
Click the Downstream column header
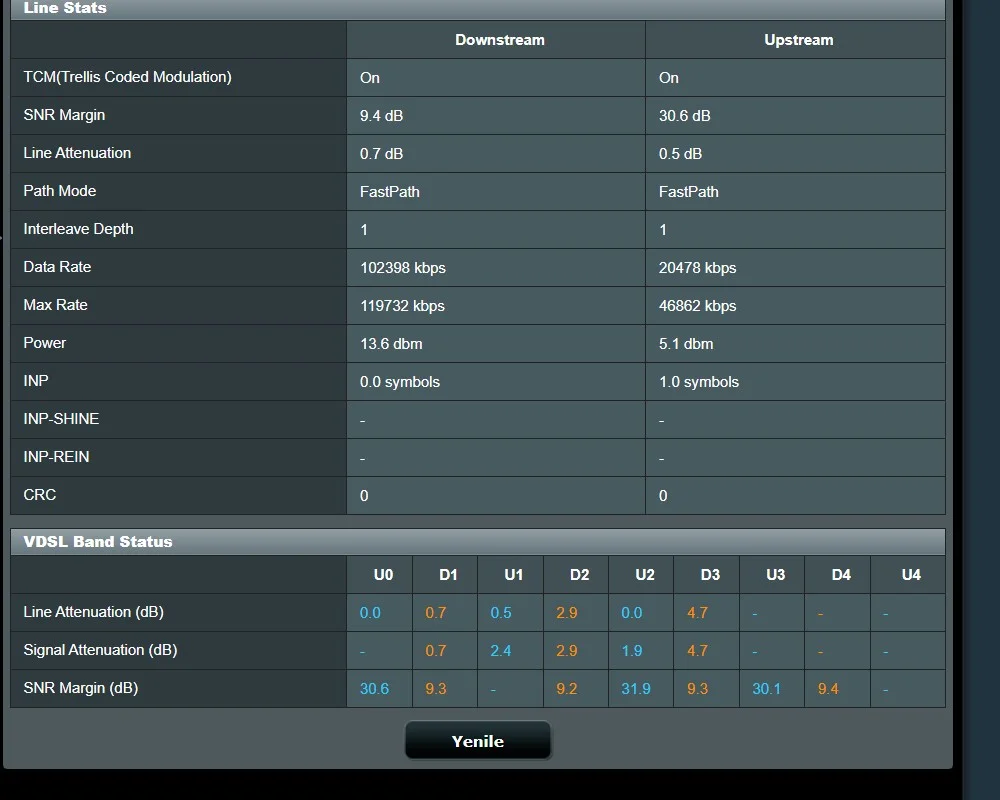tap(499, 40)
